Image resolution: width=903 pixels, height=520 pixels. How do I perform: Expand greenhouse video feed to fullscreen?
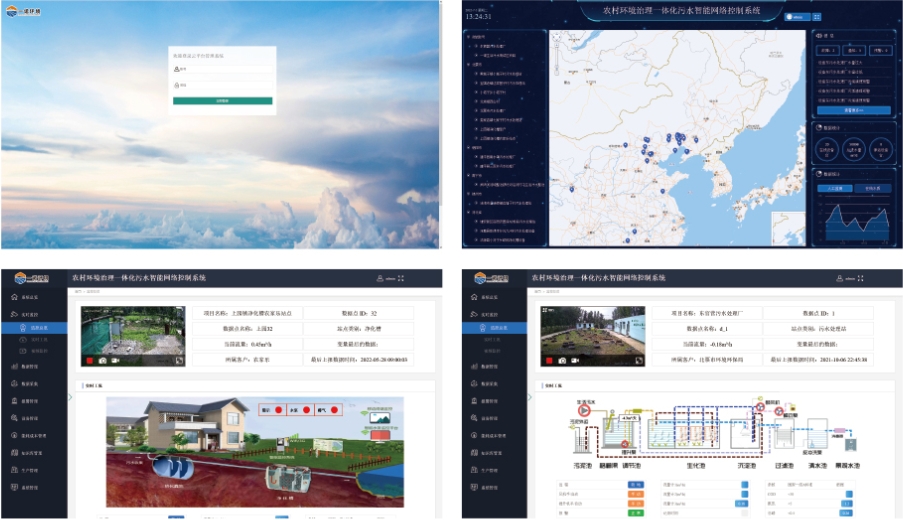click(178, 360)
